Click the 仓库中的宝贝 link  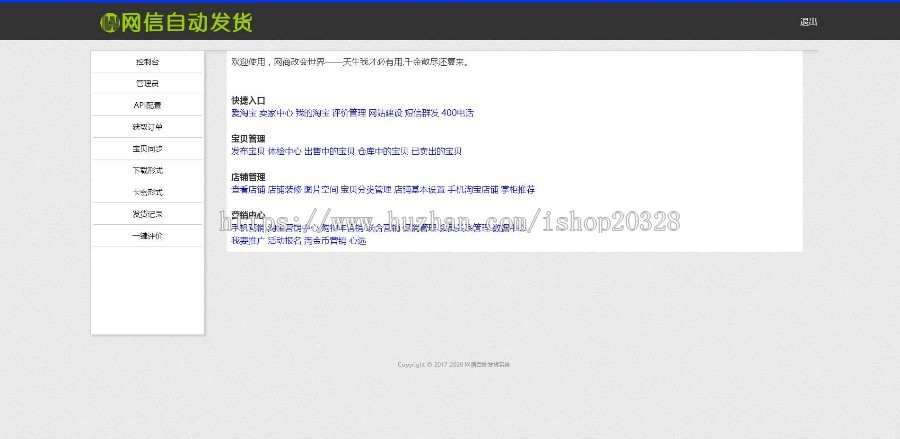(383, 151)
